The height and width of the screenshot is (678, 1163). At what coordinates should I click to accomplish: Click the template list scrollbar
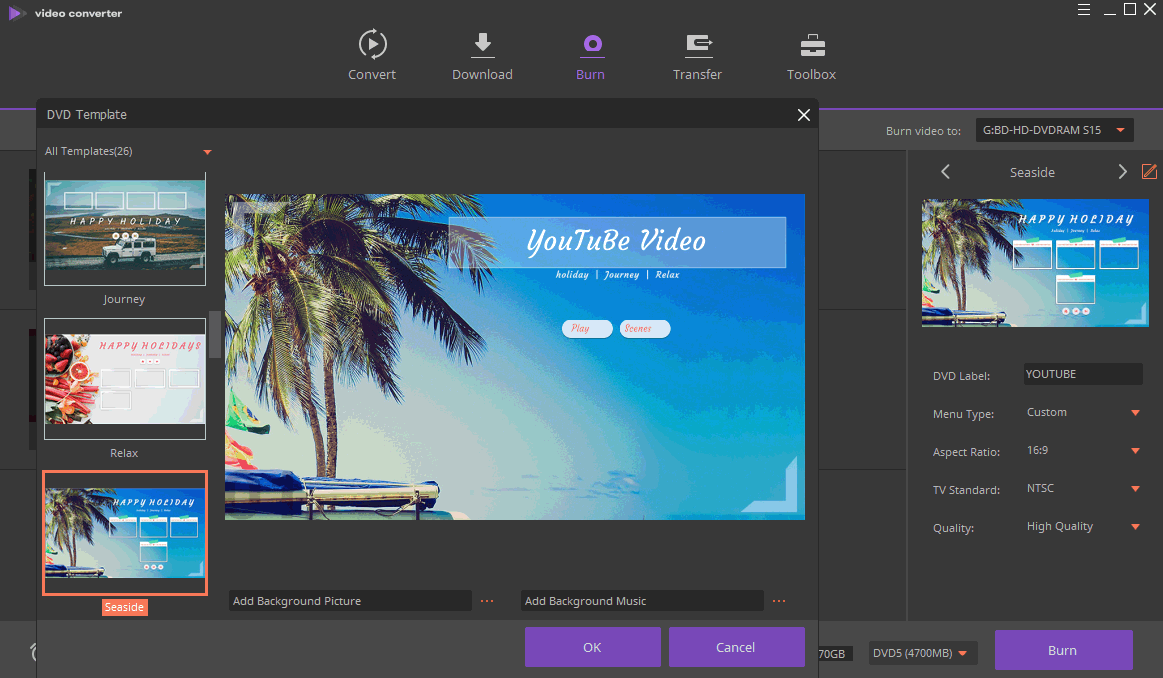(x=214, y=335)
